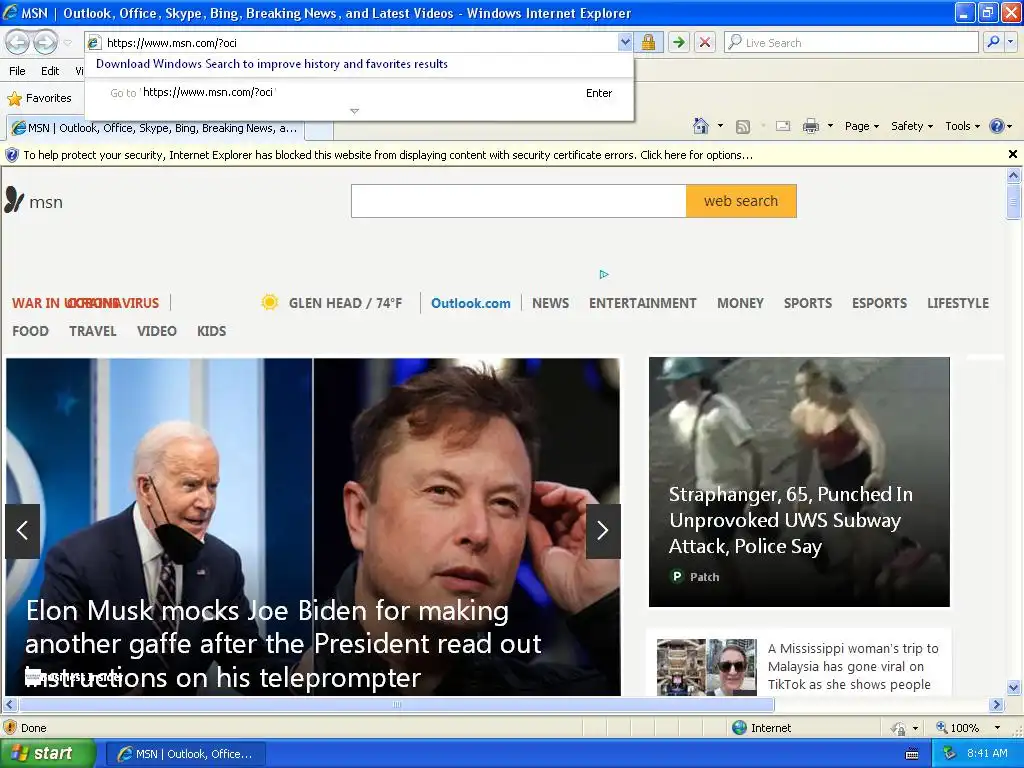
Task: Select the MSN browser tab
Action: click(x=155, y=128)
